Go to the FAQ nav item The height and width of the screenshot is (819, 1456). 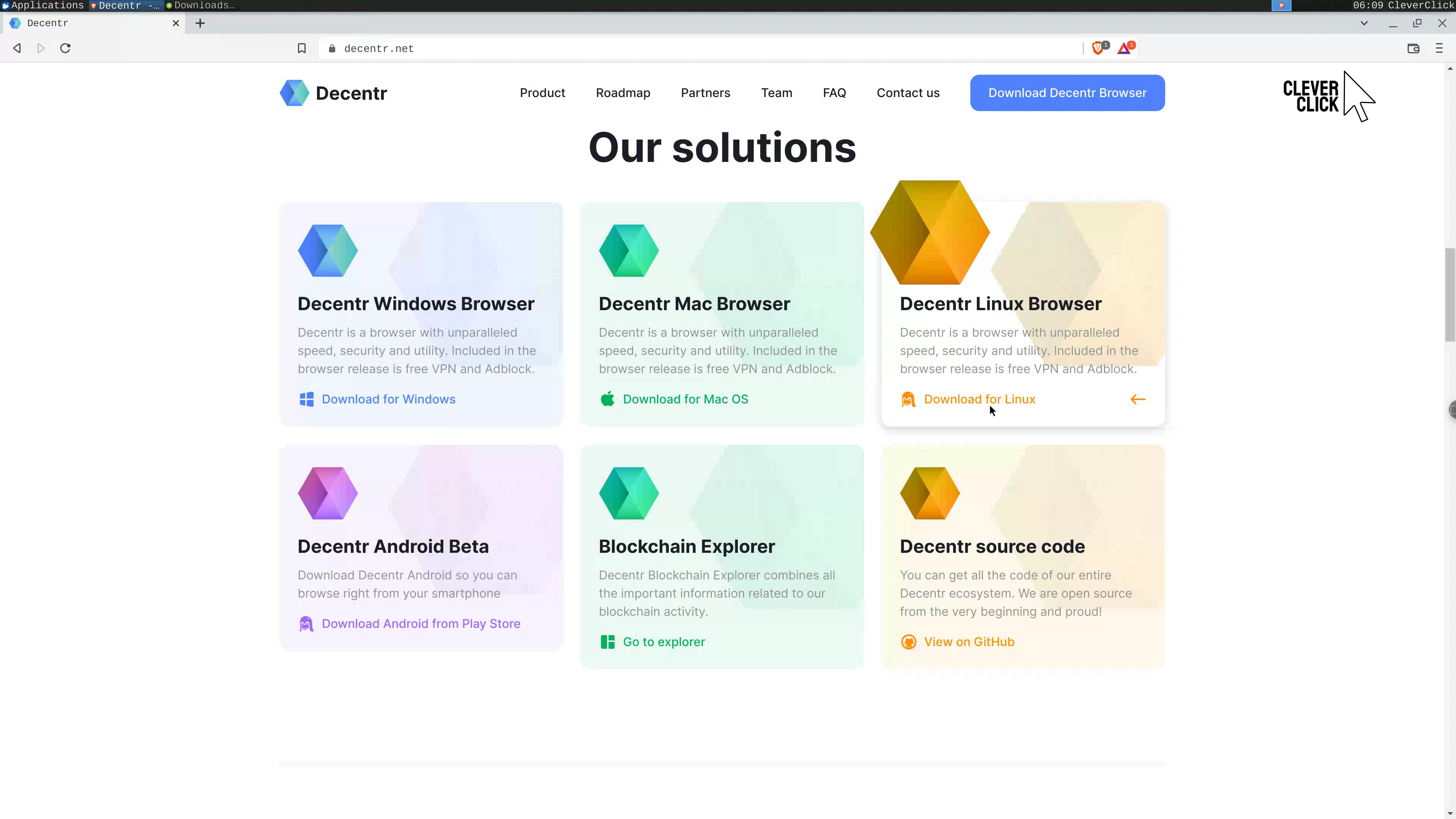coord(834,93)
